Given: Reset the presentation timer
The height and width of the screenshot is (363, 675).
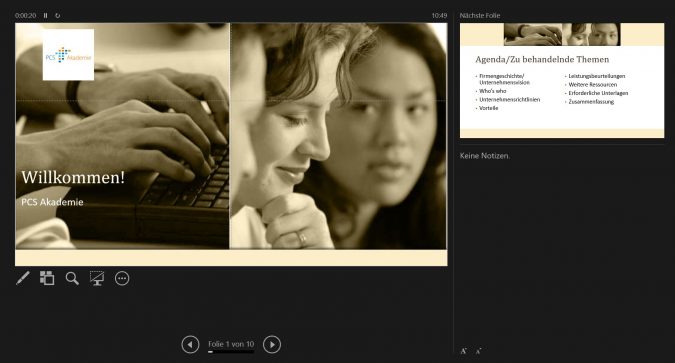Looking at the screenshot, I should [x=58, y=16].
